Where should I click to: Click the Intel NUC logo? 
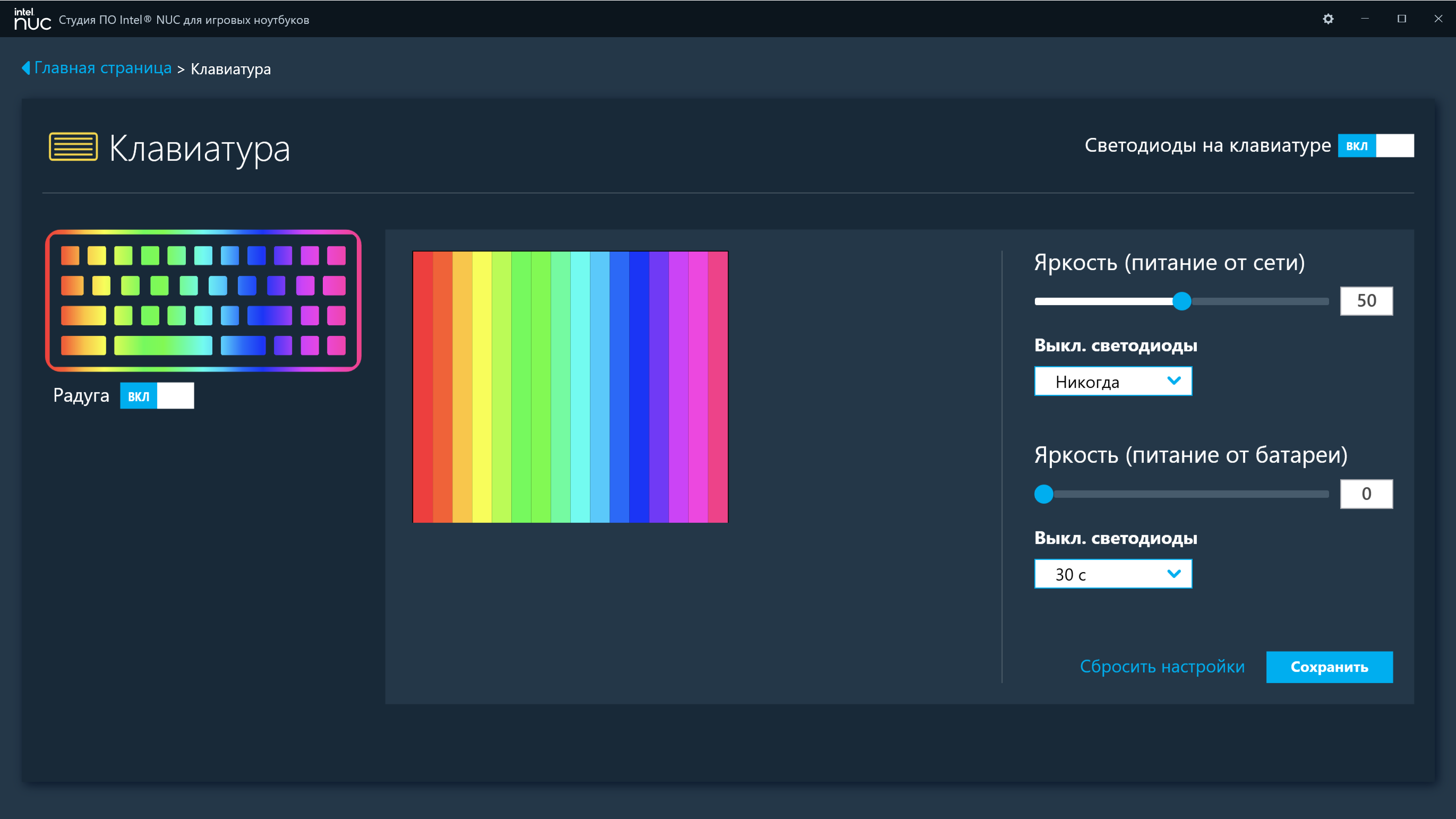[x=32, y=19]
